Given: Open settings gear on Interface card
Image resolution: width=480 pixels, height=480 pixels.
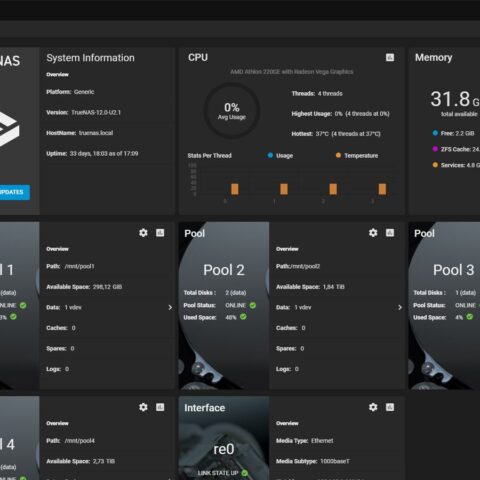Looking at the screenshot, I should coord(373,407).
